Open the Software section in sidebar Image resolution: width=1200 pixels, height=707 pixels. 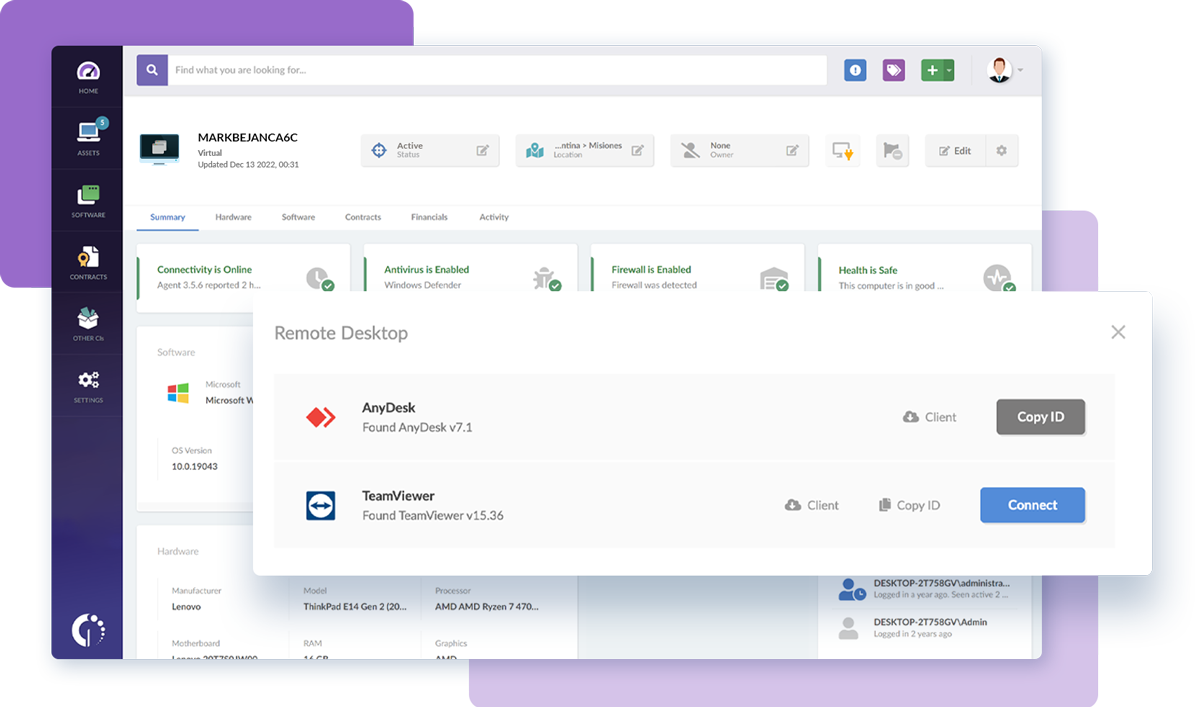coord(88,199)
